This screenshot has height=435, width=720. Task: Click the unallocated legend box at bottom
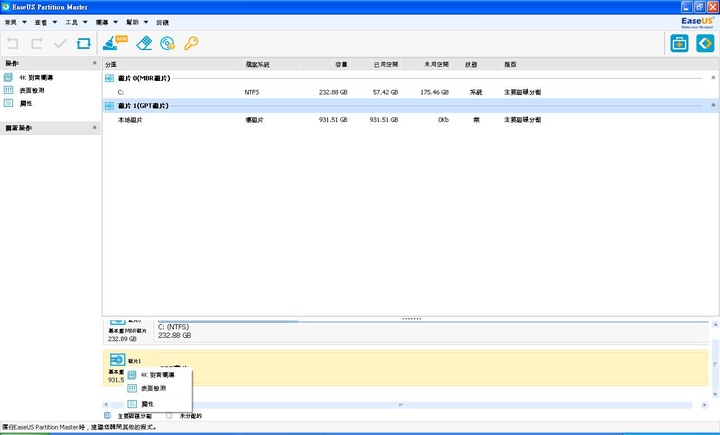[x=169, y=415]
